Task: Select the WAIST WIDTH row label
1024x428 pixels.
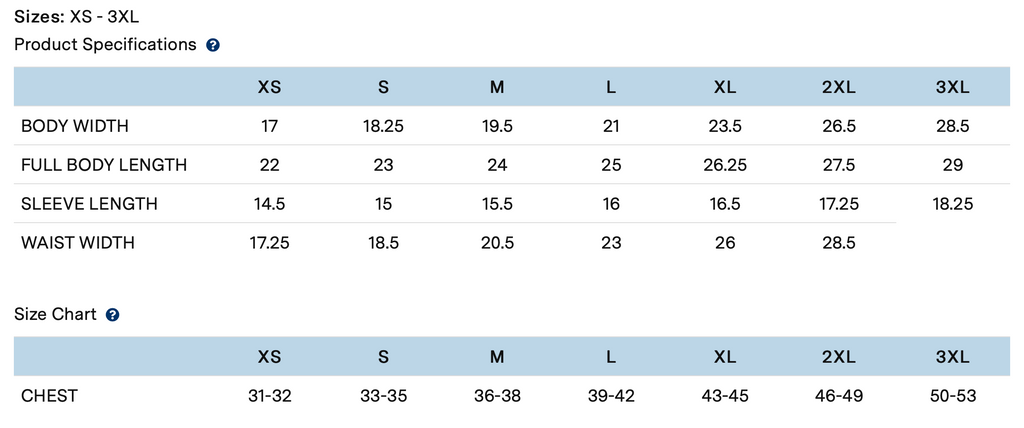Action: click(78, 243)
